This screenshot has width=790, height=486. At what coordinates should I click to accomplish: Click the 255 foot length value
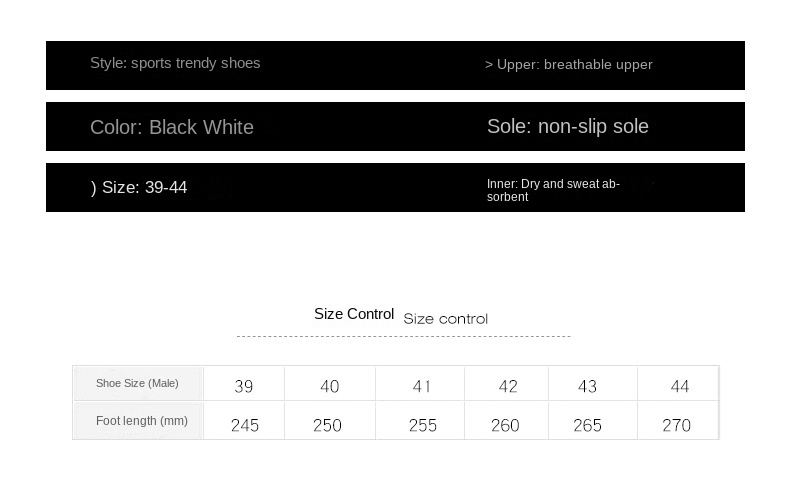pyautogui.click(x=423, y=425)
